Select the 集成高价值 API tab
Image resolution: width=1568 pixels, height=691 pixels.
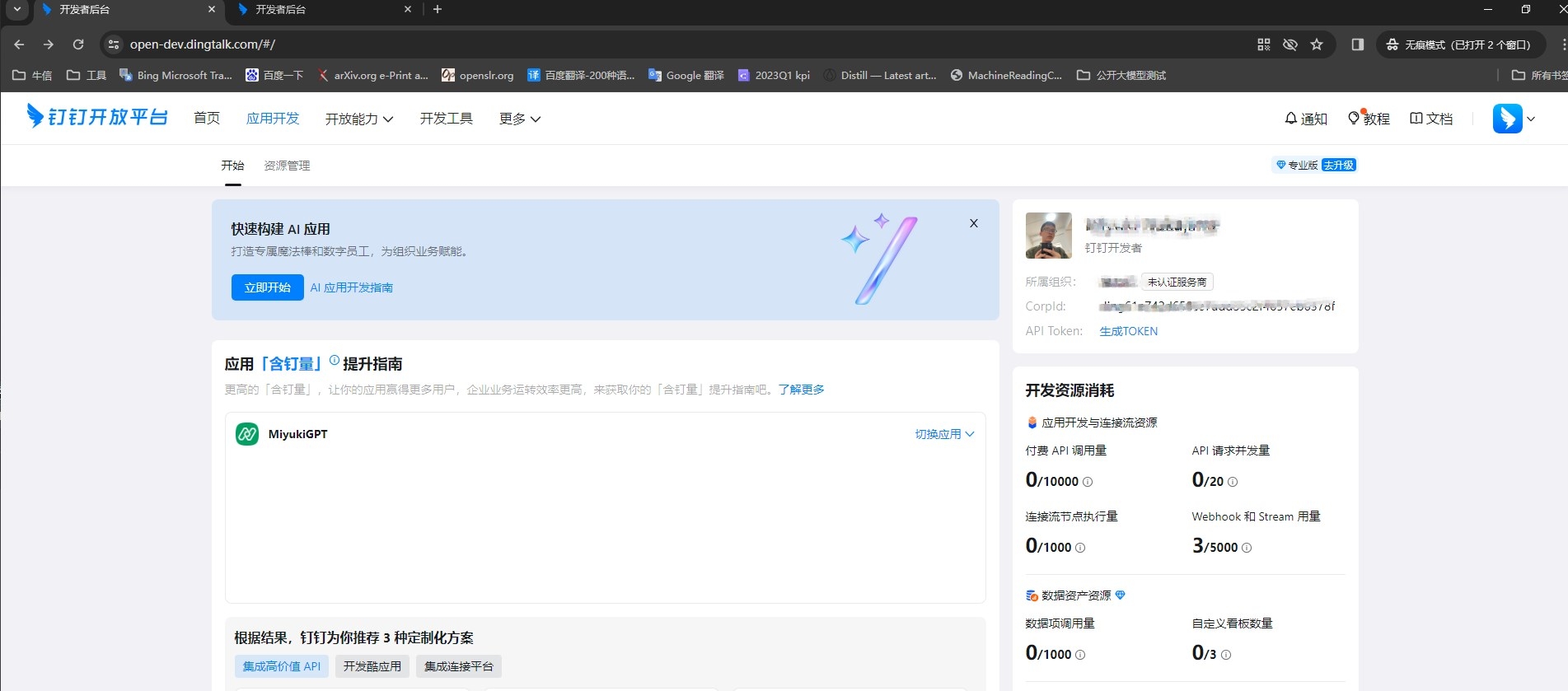click(282, 666)
